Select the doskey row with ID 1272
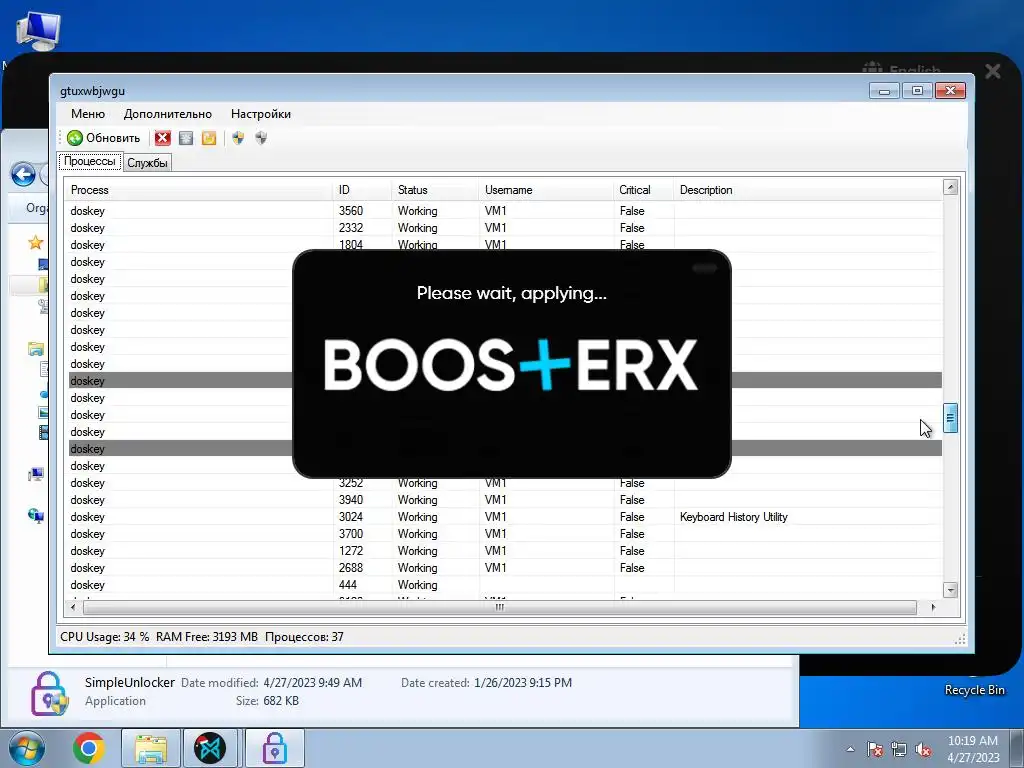 [505, 551]
